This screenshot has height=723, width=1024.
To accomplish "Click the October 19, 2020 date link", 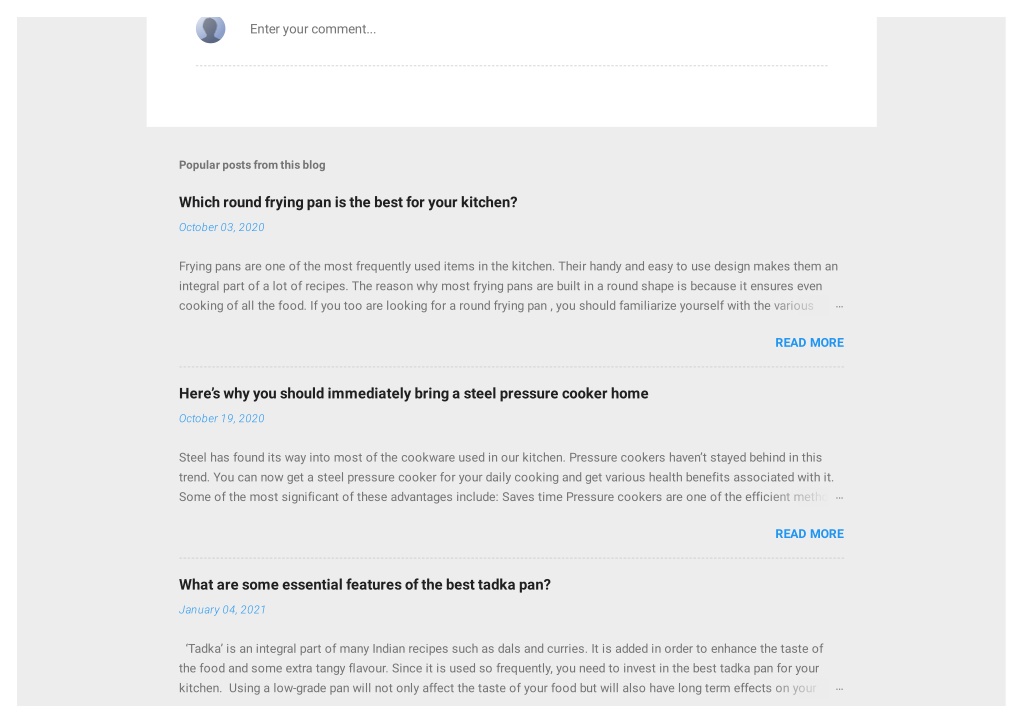I will [221, 419].
